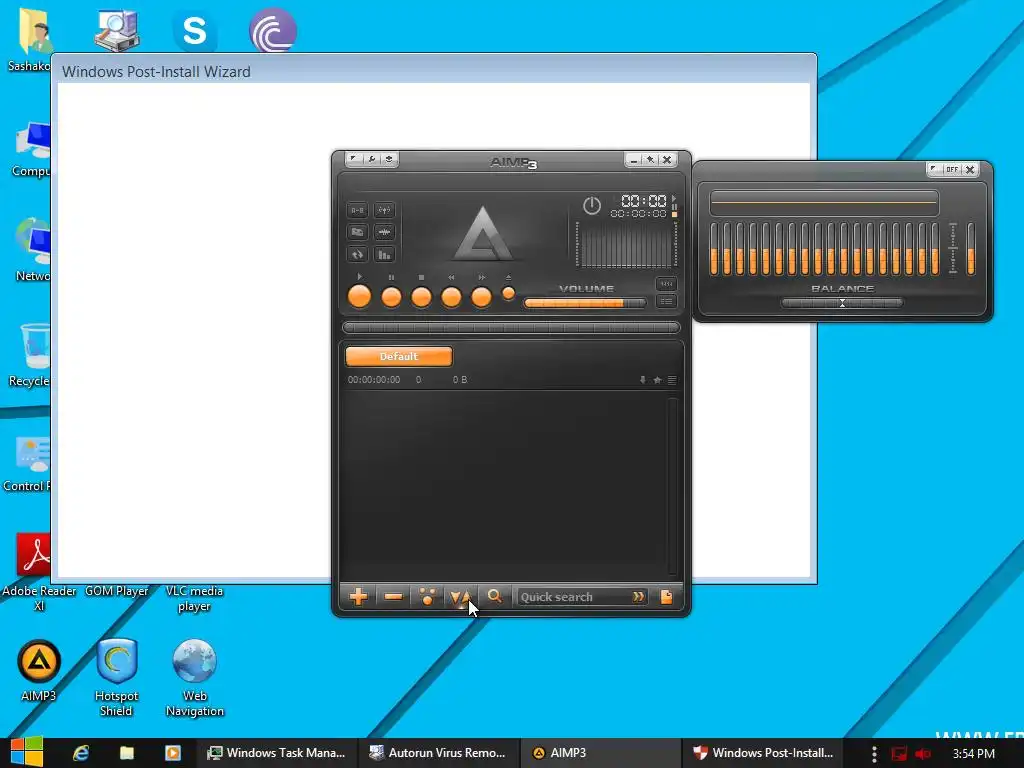This screenshot has height=768, width=1024.
Task: Open the playlist sort arrows button
Action: tap(460, 596)
